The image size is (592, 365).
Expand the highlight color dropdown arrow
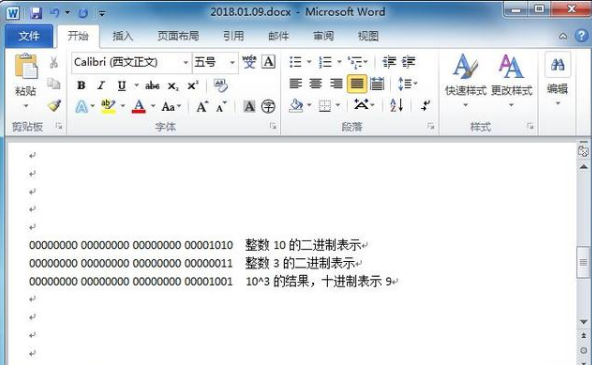[x=123, y=107]
